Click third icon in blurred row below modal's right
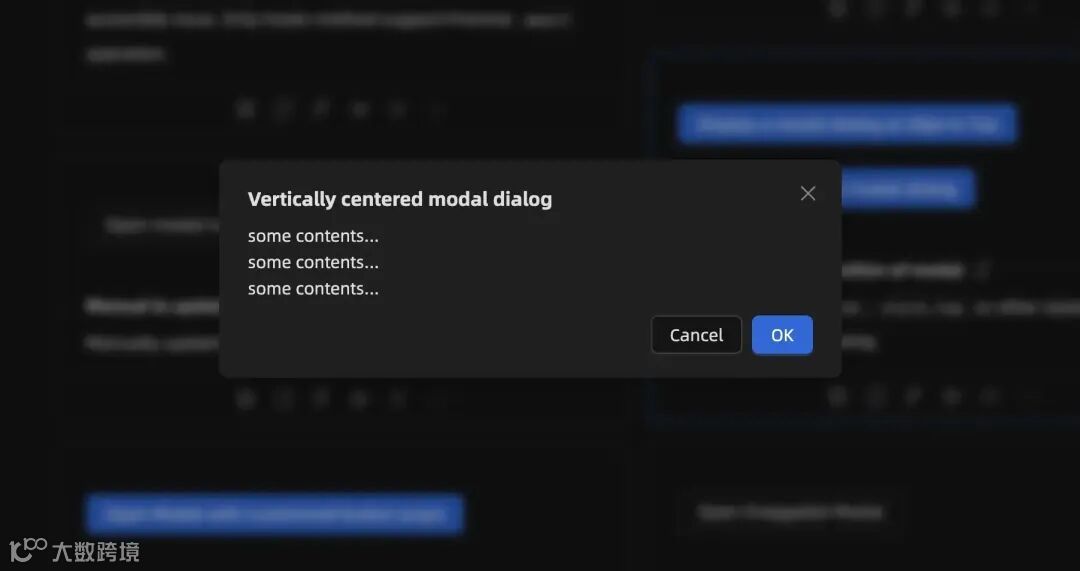 [914, 395]
